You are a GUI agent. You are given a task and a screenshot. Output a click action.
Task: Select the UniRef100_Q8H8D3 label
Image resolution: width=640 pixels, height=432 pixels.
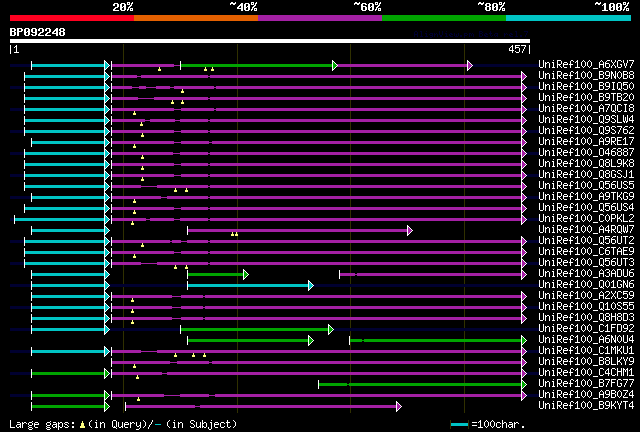tap(586, 318)
